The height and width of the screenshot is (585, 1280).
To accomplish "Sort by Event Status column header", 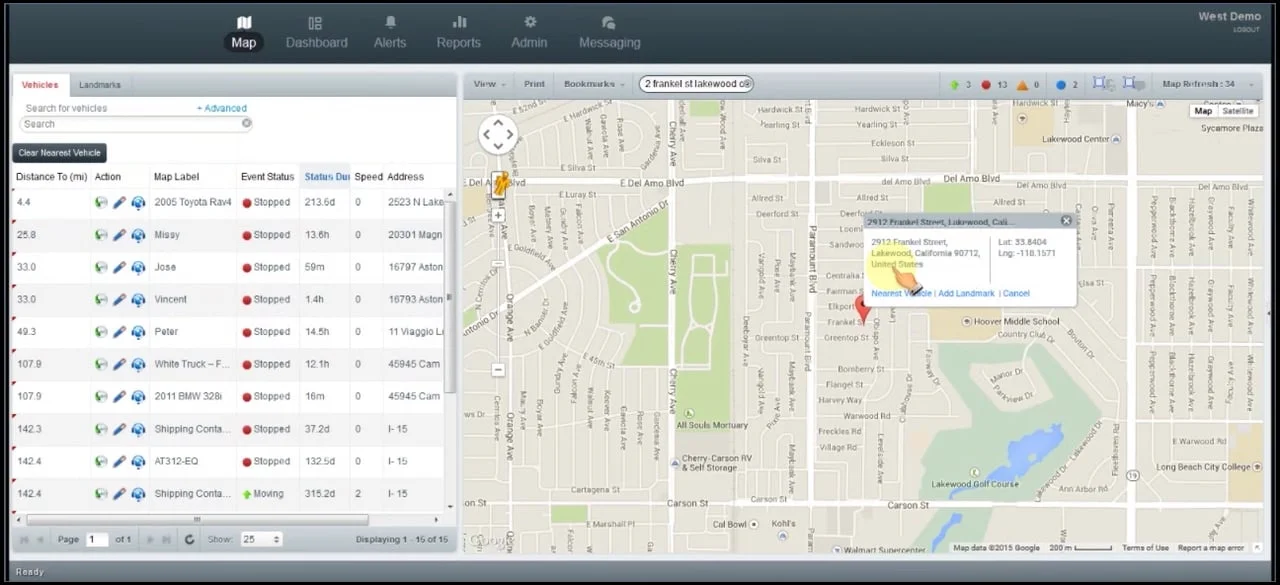I will [267, 177].
